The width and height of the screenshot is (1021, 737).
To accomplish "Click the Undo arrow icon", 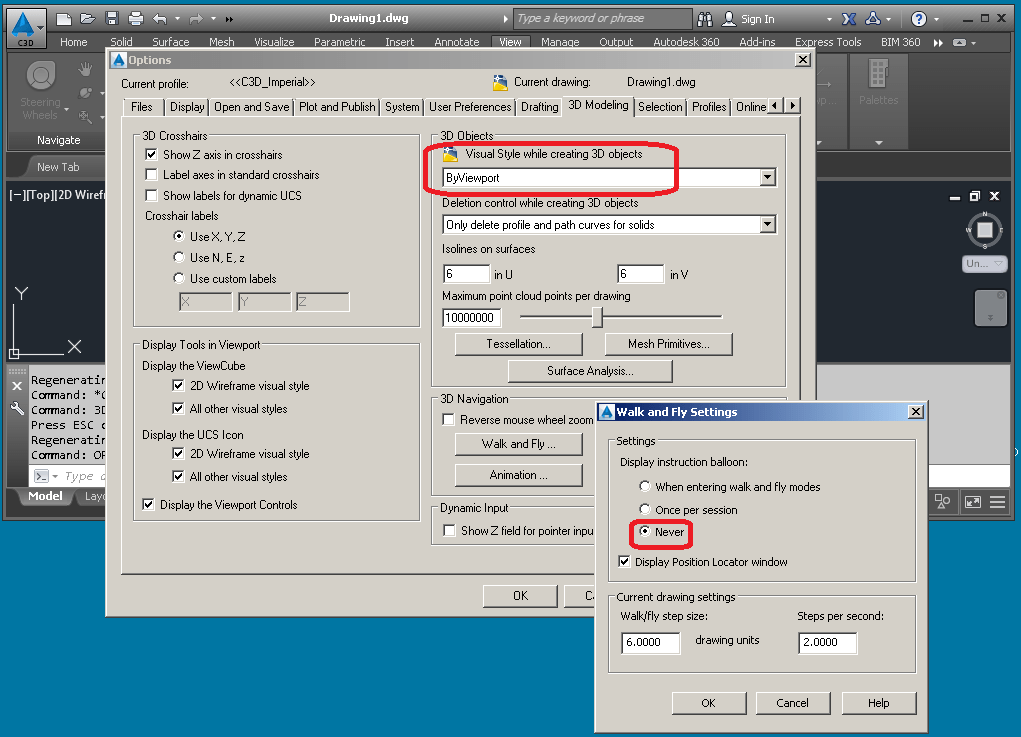I will coord(160,19).
